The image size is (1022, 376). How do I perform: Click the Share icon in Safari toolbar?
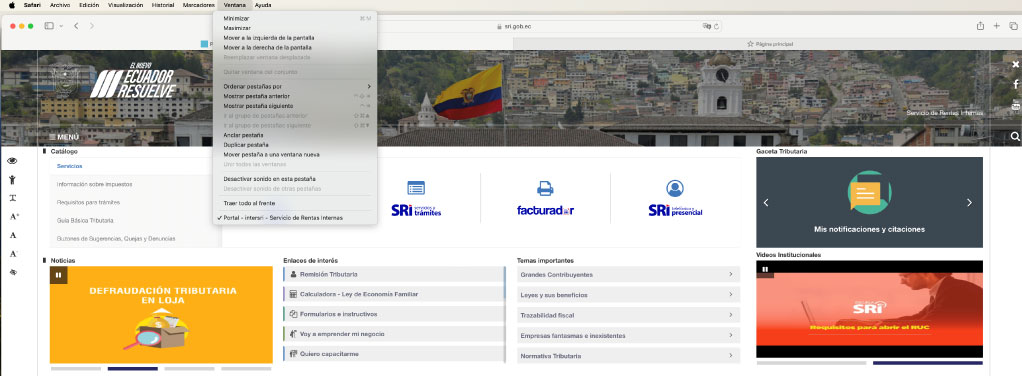click(980, 26)
